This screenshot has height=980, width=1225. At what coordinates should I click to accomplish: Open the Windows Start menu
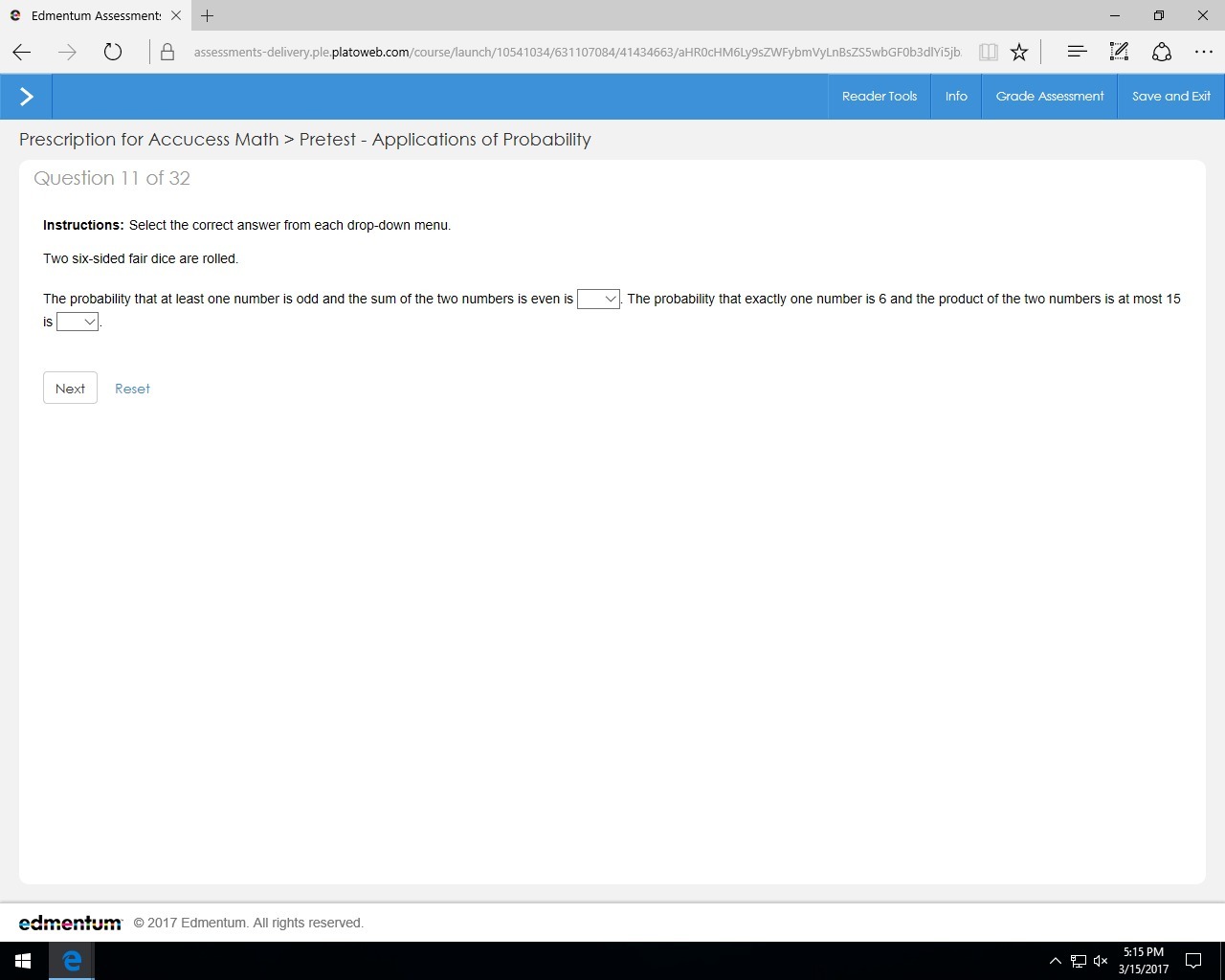coord(23,961)
